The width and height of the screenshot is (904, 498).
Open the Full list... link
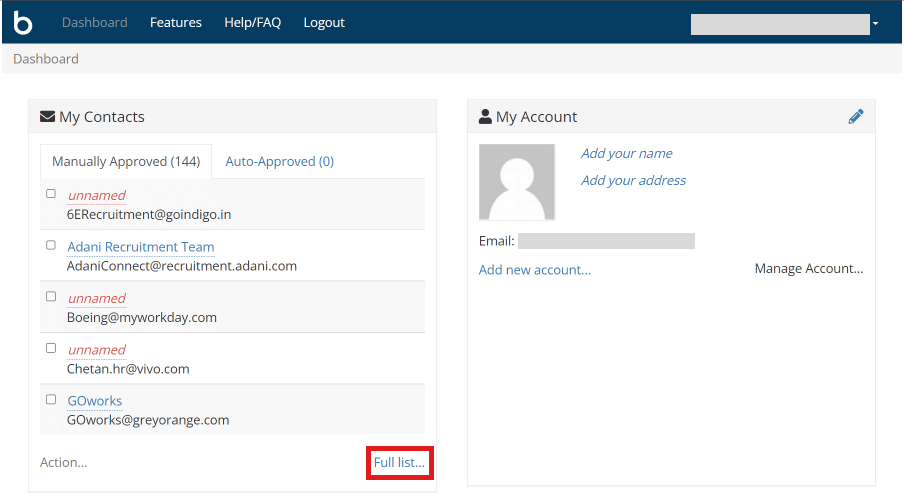click(x=399, y=462)
